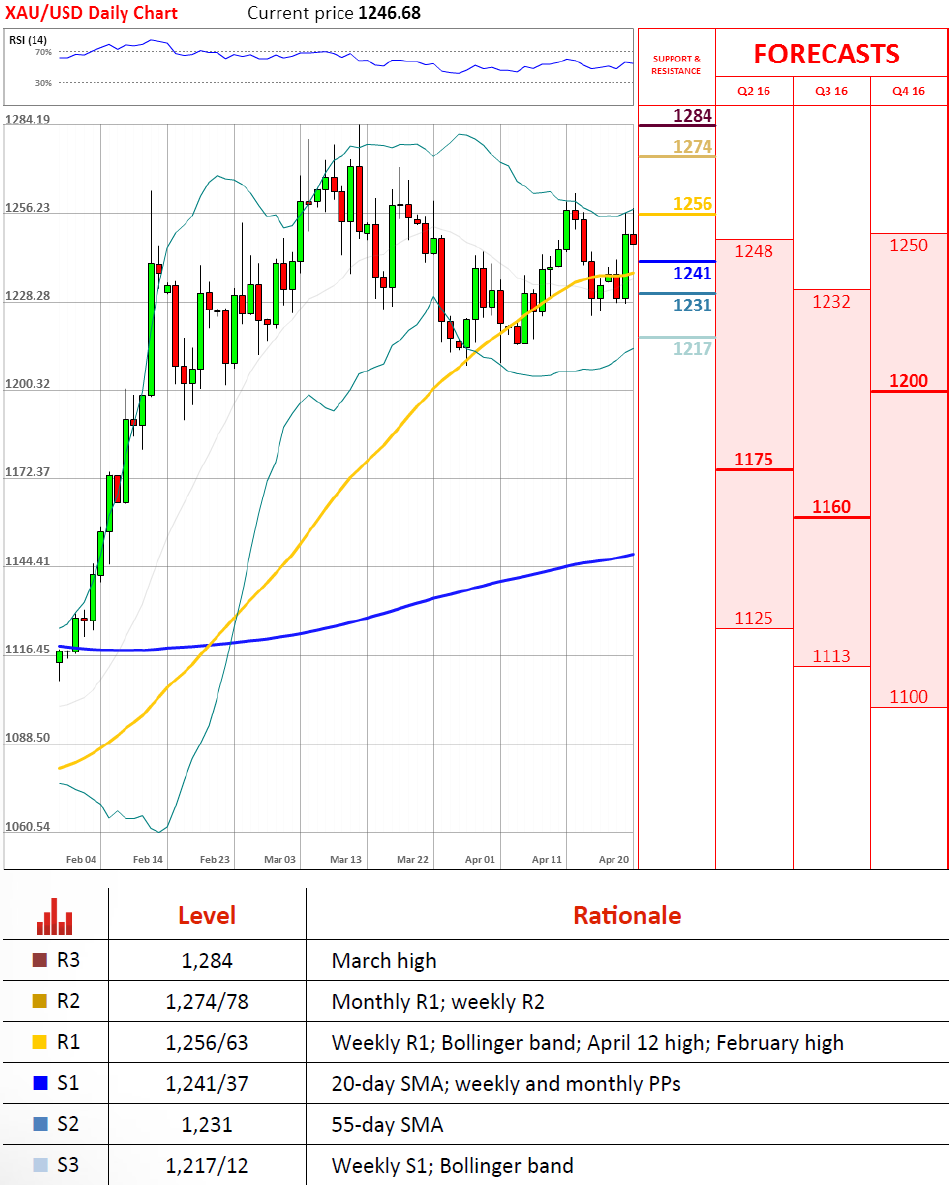Click the 1231 support level label

[x=692, y=305]
